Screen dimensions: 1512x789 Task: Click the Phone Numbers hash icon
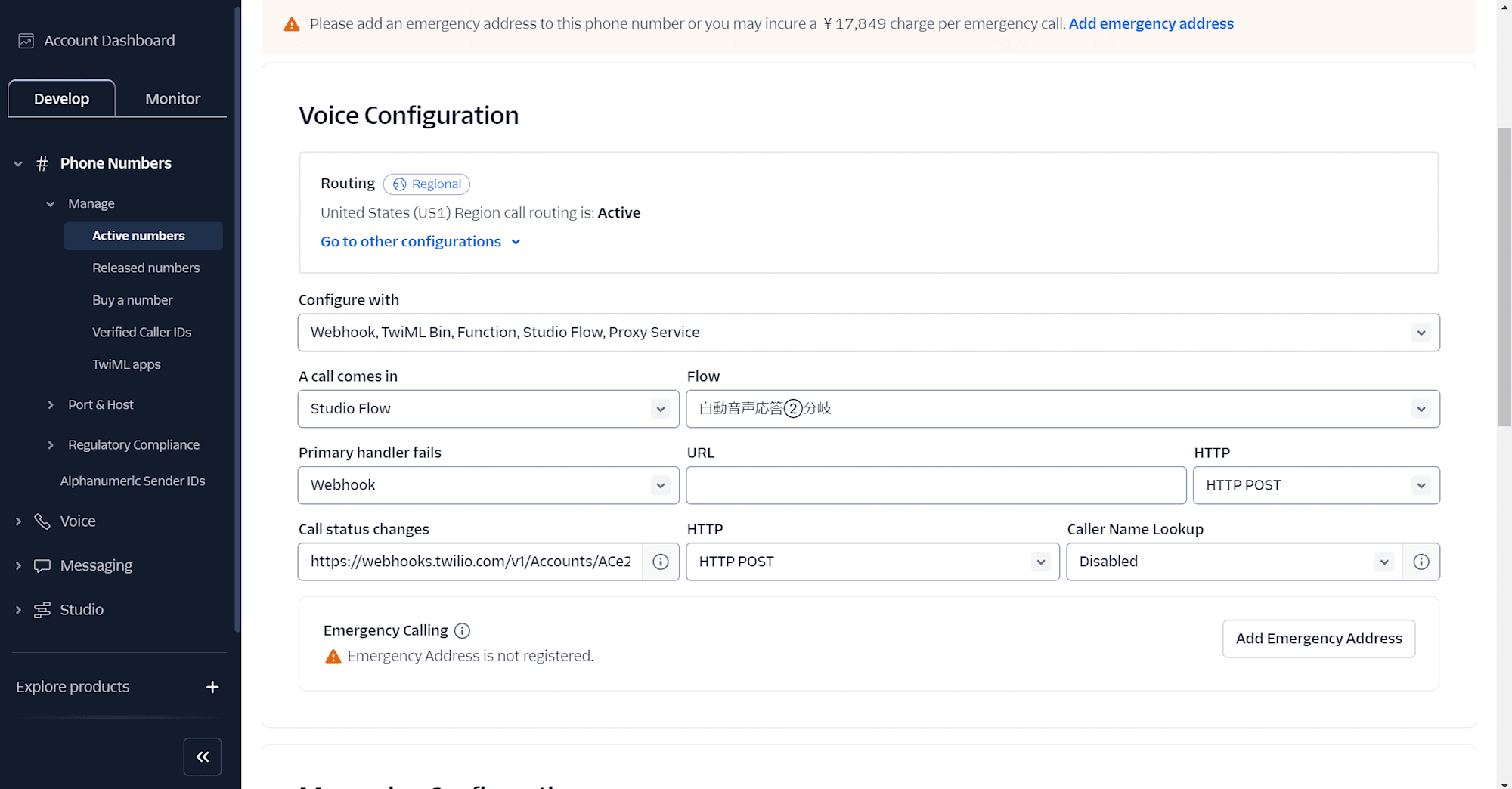coord(42,163)
